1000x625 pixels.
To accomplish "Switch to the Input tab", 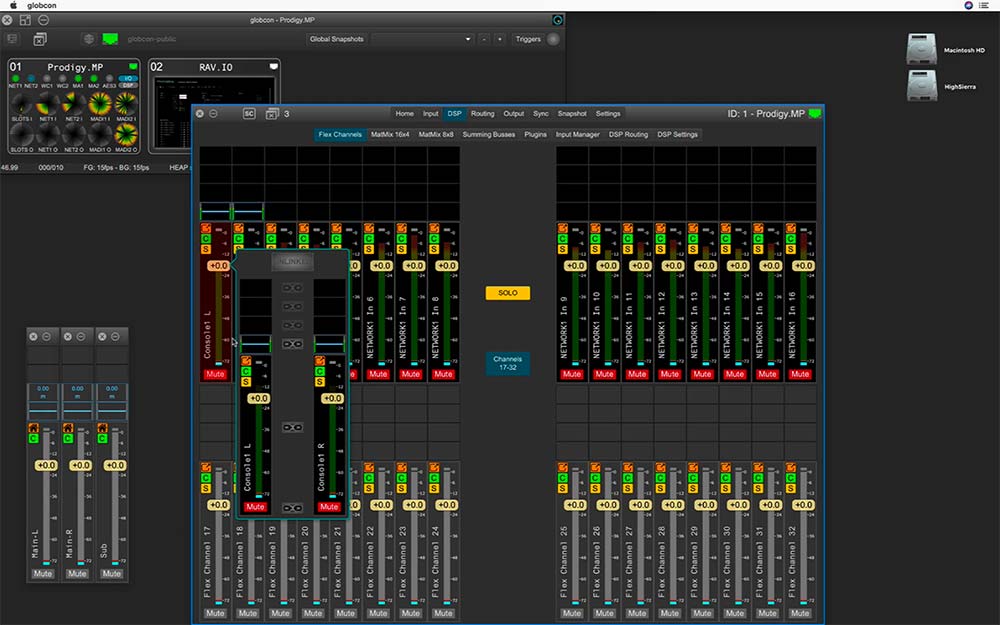I will pyautogui.click(x=430, y=114).
